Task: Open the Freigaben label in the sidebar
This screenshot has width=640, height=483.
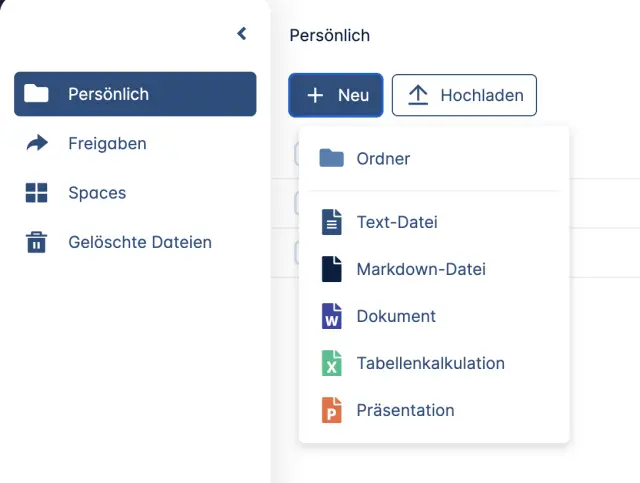Action: [x=107, y=144]
